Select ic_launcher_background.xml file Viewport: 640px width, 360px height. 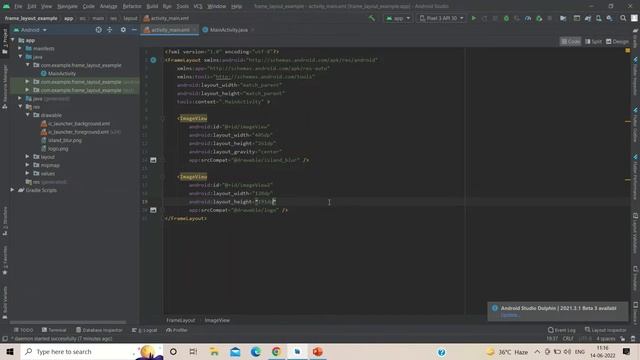pyautogui.click(x=79, y=124)
